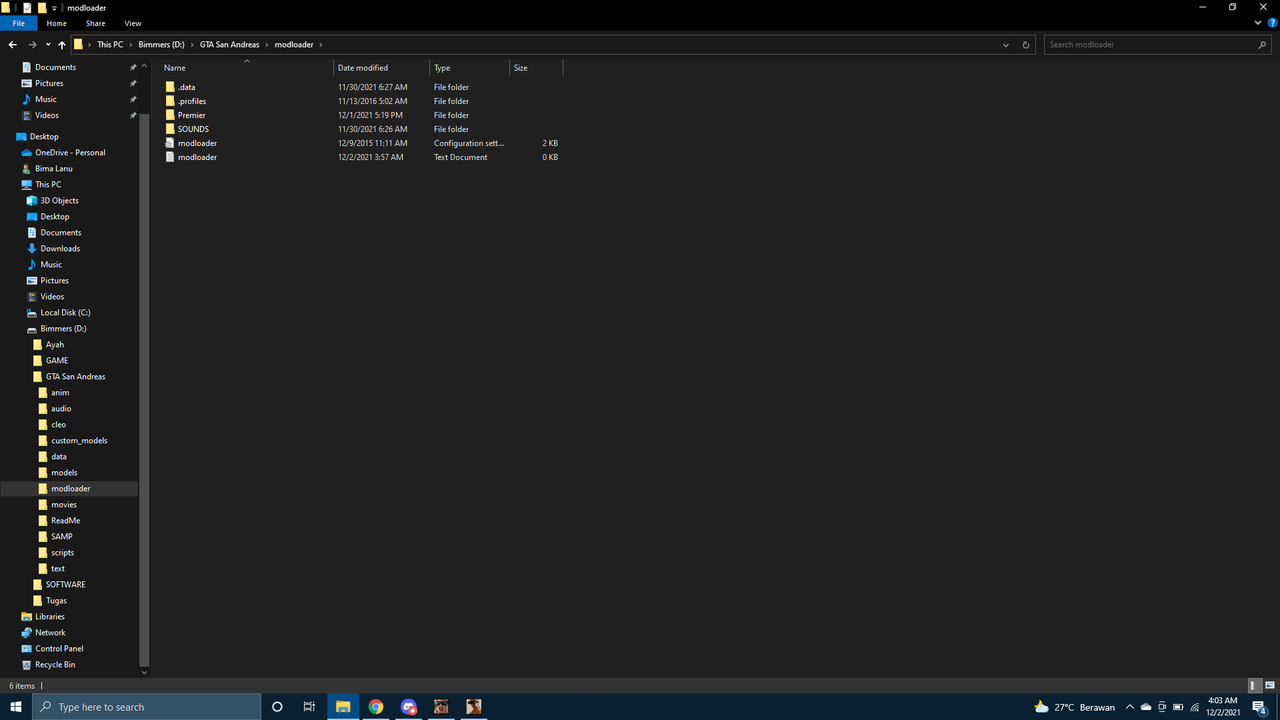Open Recycle Bin from sidebar
This screenshot has height=720, width=1280.
55,664
